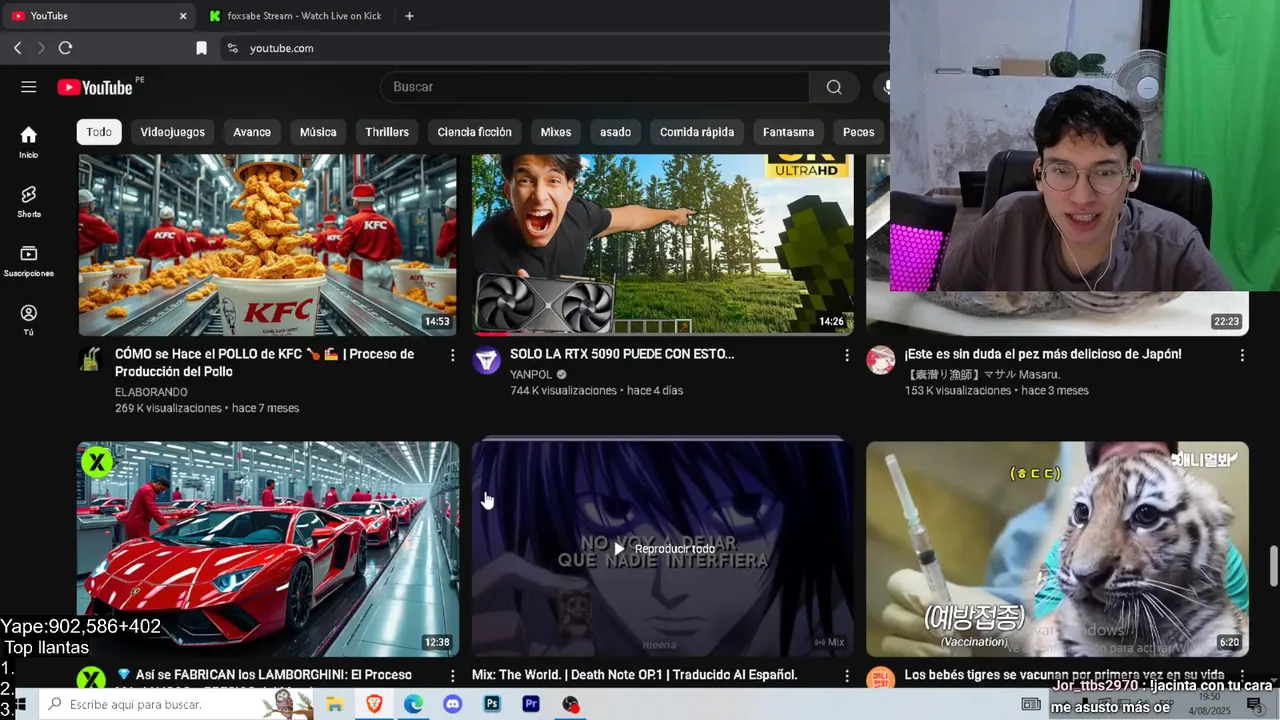Open Shorts from the sidebar
The width and height of the screenshot is (1280, 720).
pos(28,201)
